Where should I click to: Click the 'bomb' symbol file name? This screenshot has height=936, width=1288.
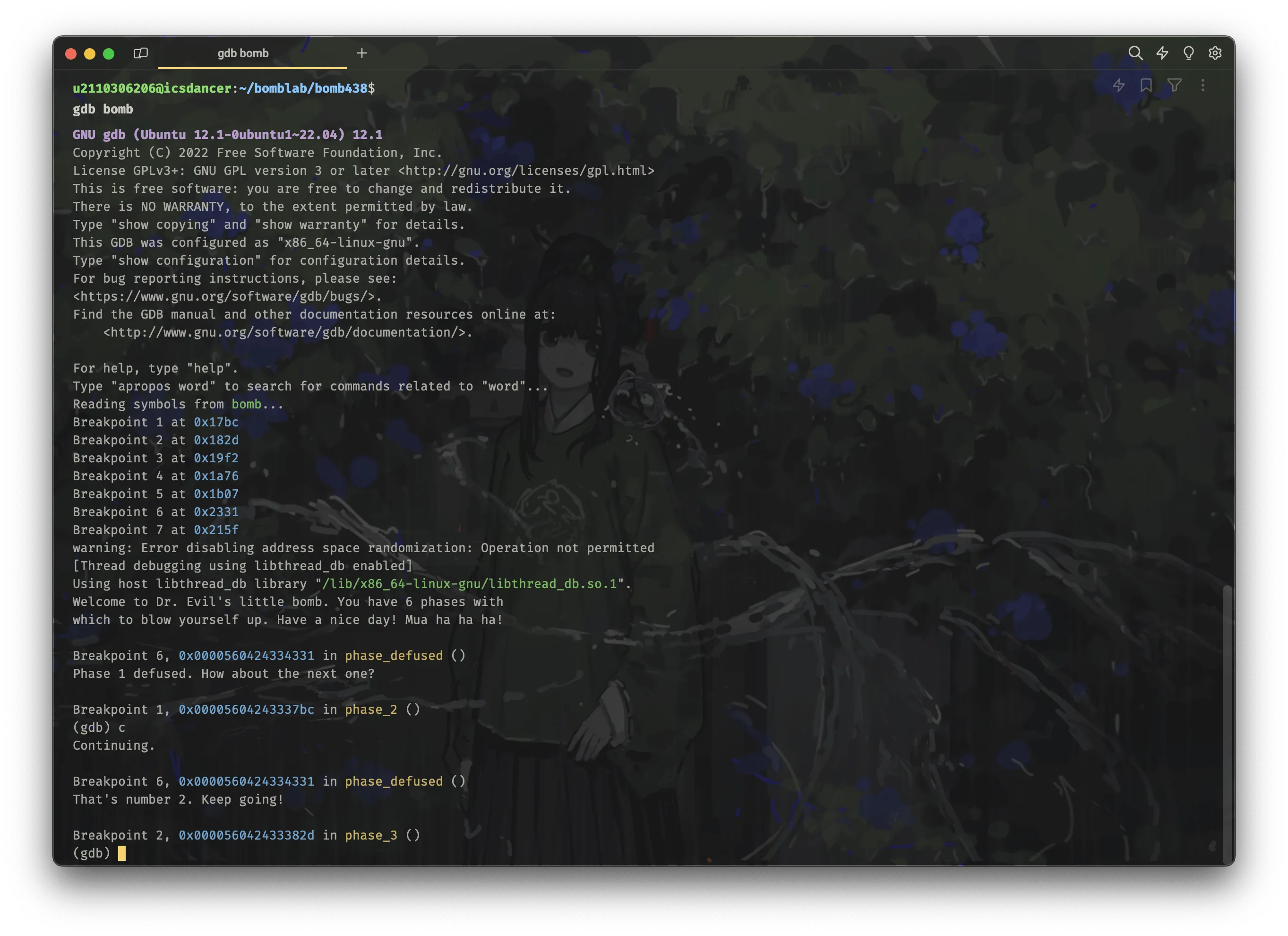[x=246, y=404]
